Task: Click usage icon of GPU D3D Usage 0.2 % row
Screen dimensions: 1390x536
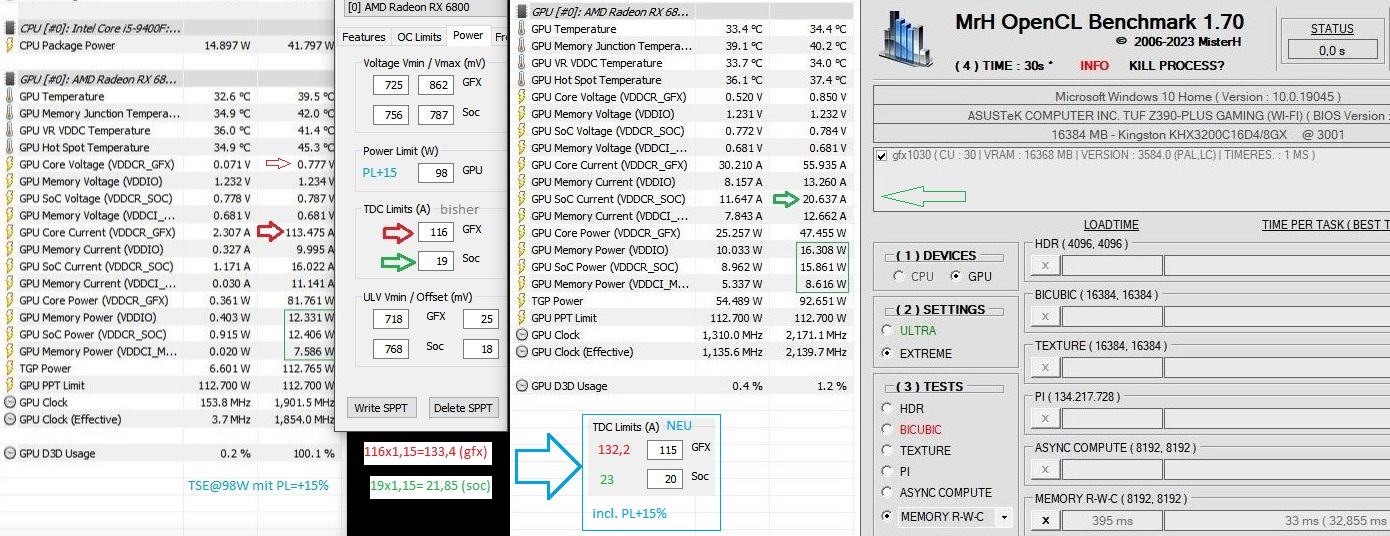Action: tap(10, 454)
